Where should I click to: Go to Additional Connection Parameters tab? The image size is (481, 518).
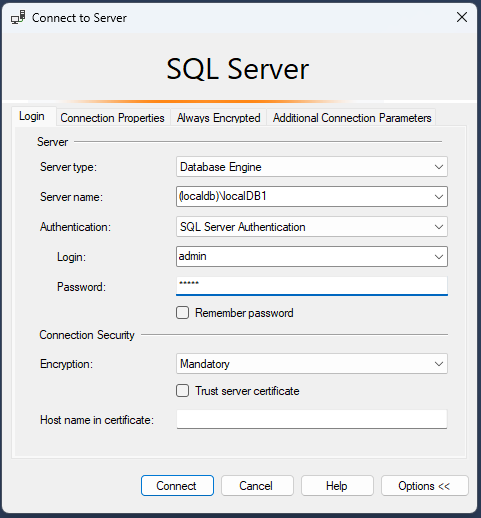click(x=352, y=118)
